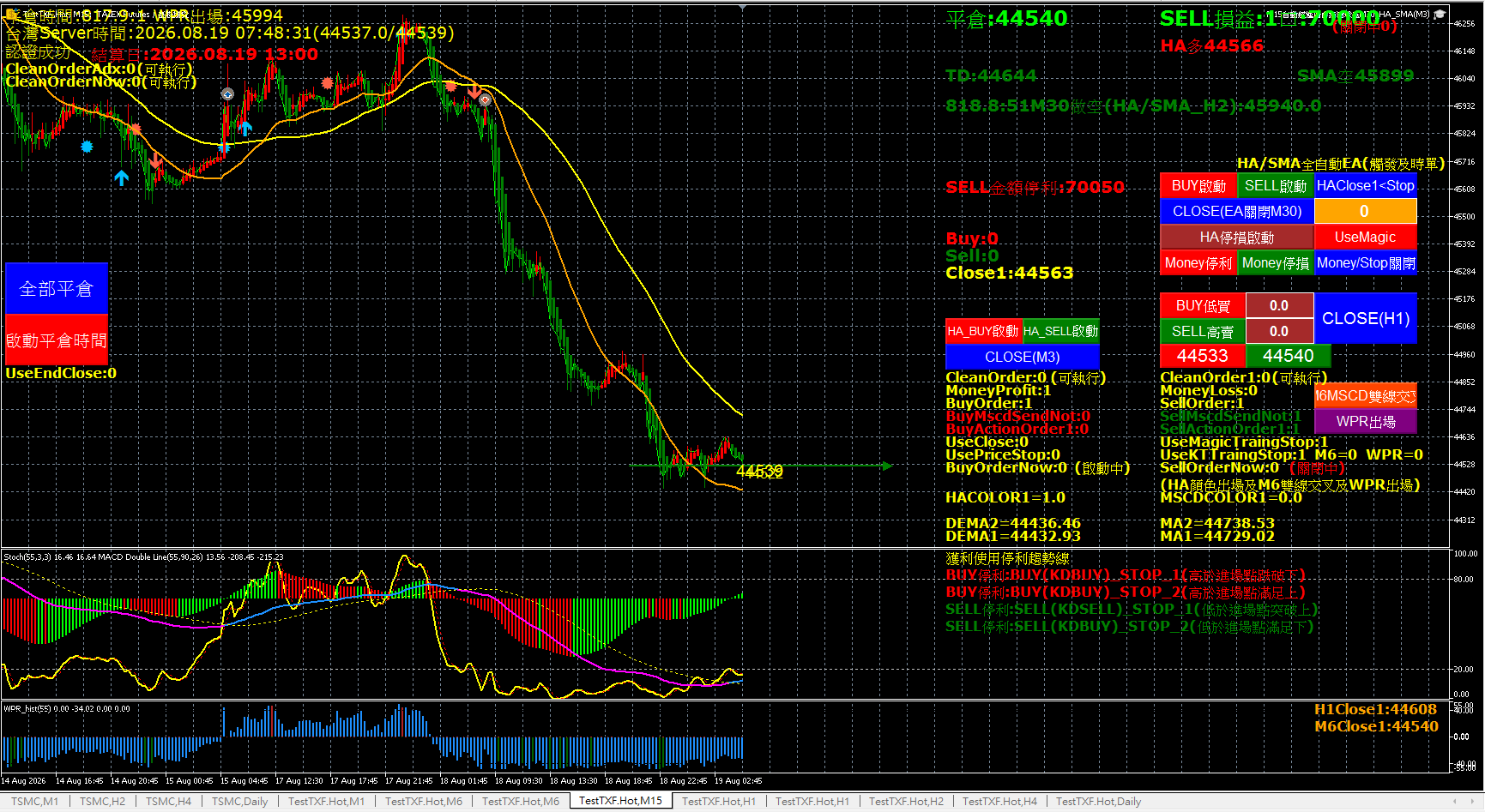
Task: Open the TestTXF.Hot,H2 tab
Action: point(906,802)
